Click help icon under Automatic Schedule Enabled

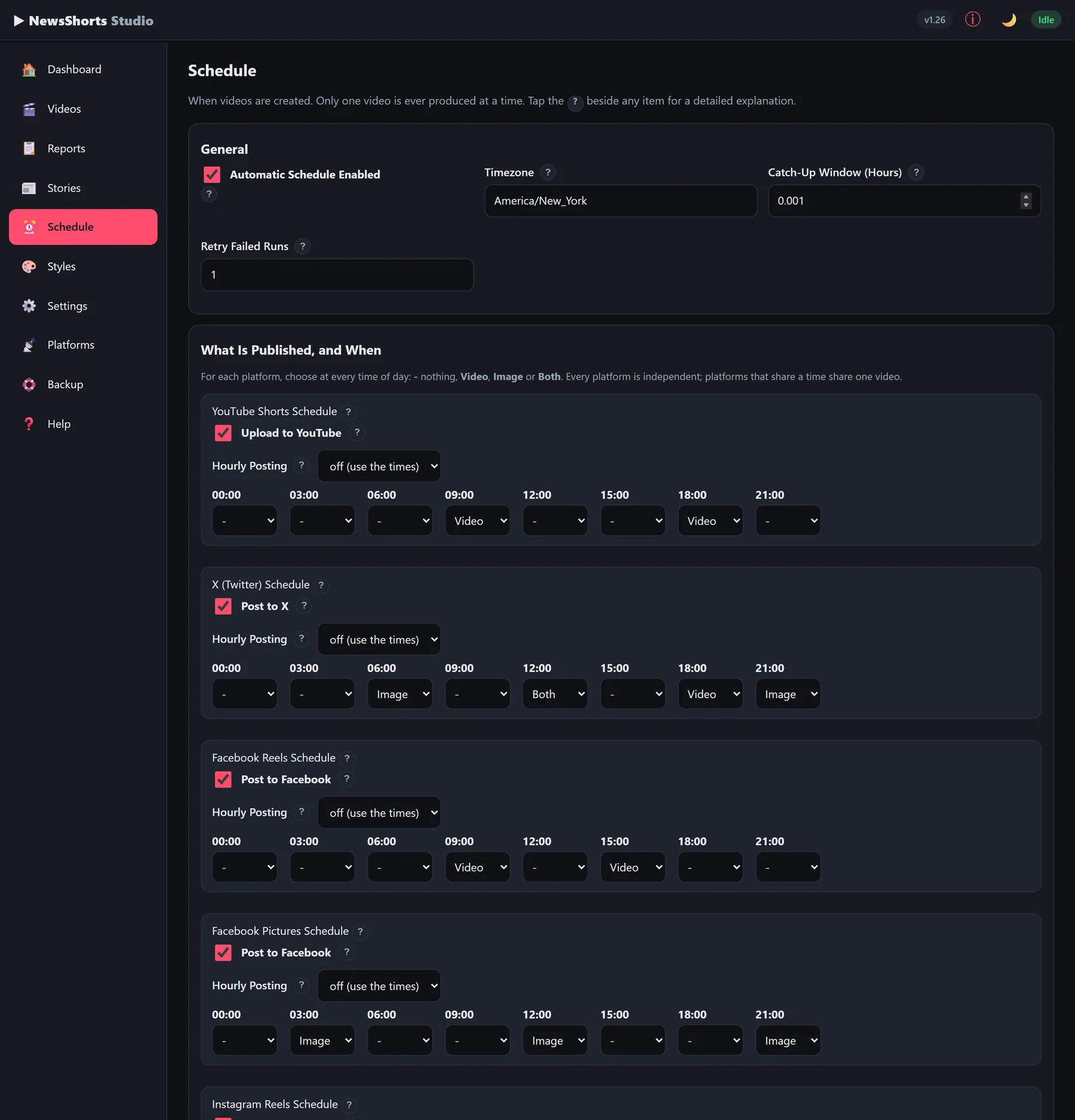pos(208,194)
